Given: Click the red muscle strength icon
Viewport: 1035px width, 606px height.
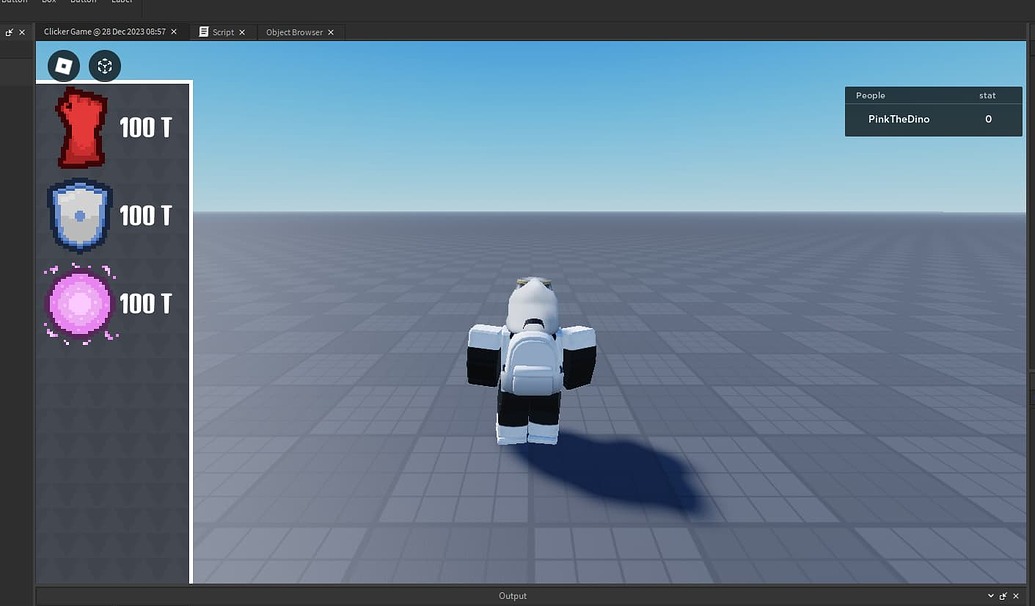Looking at the screenshot, I should 82,128.
